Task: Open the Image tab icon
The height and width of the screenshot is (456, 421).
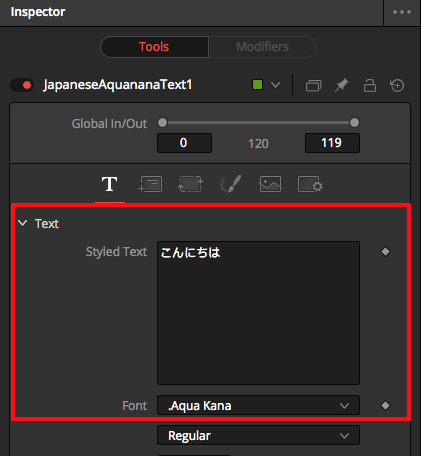Action: [270, 184]
